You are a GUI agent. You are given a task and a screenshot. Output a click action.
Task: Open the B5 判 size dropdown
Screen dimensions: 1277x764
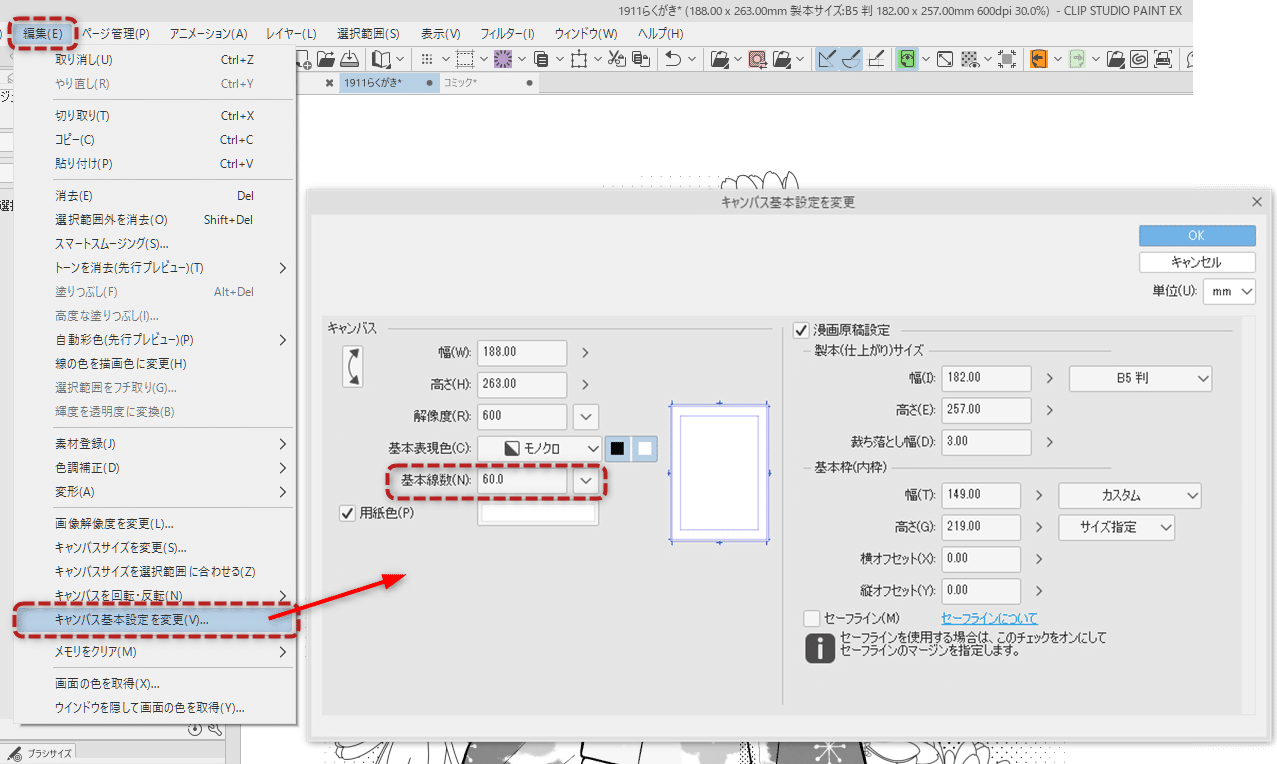1141,379
